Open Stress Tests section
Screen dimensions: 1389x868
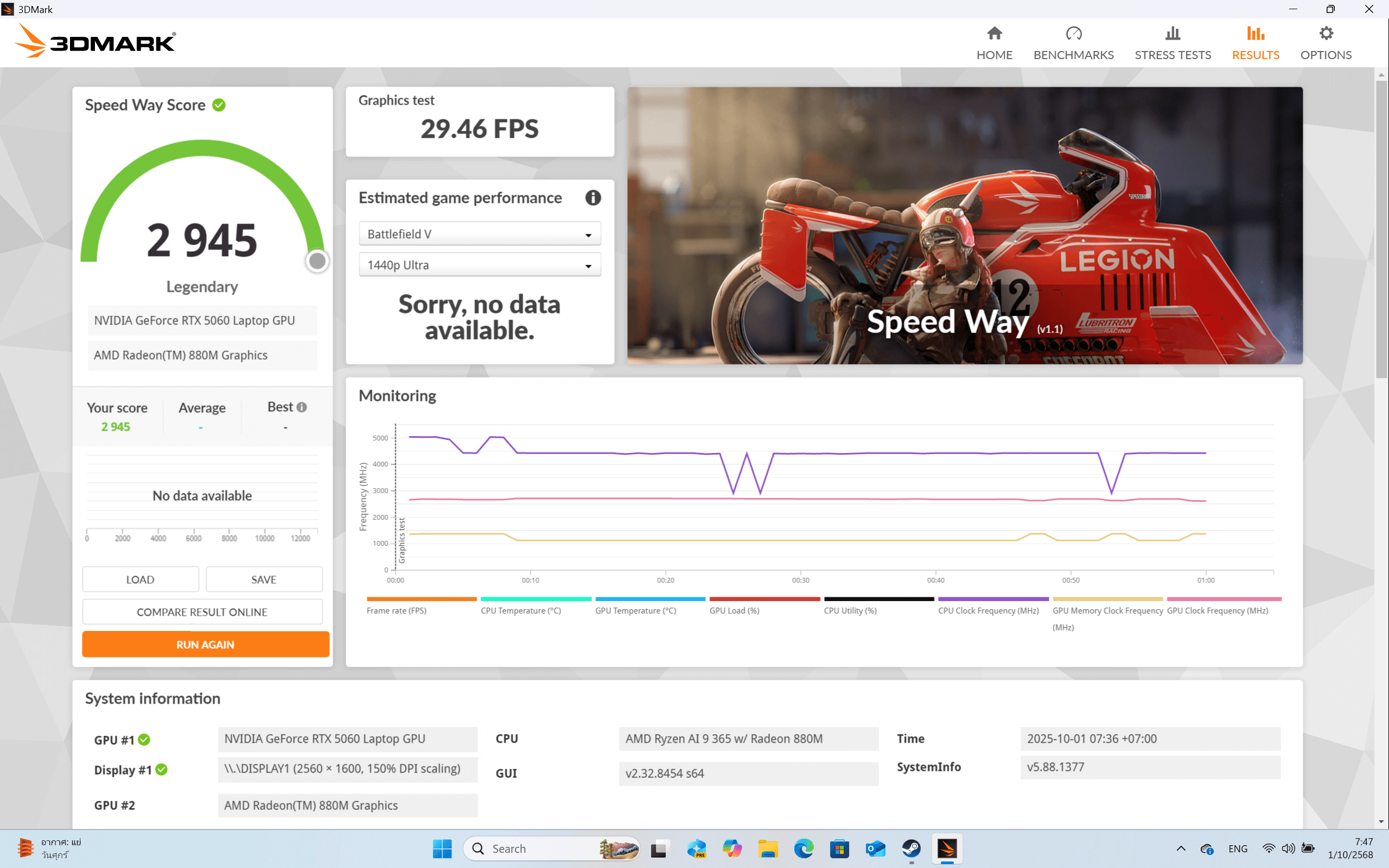tap(1172, 43)
